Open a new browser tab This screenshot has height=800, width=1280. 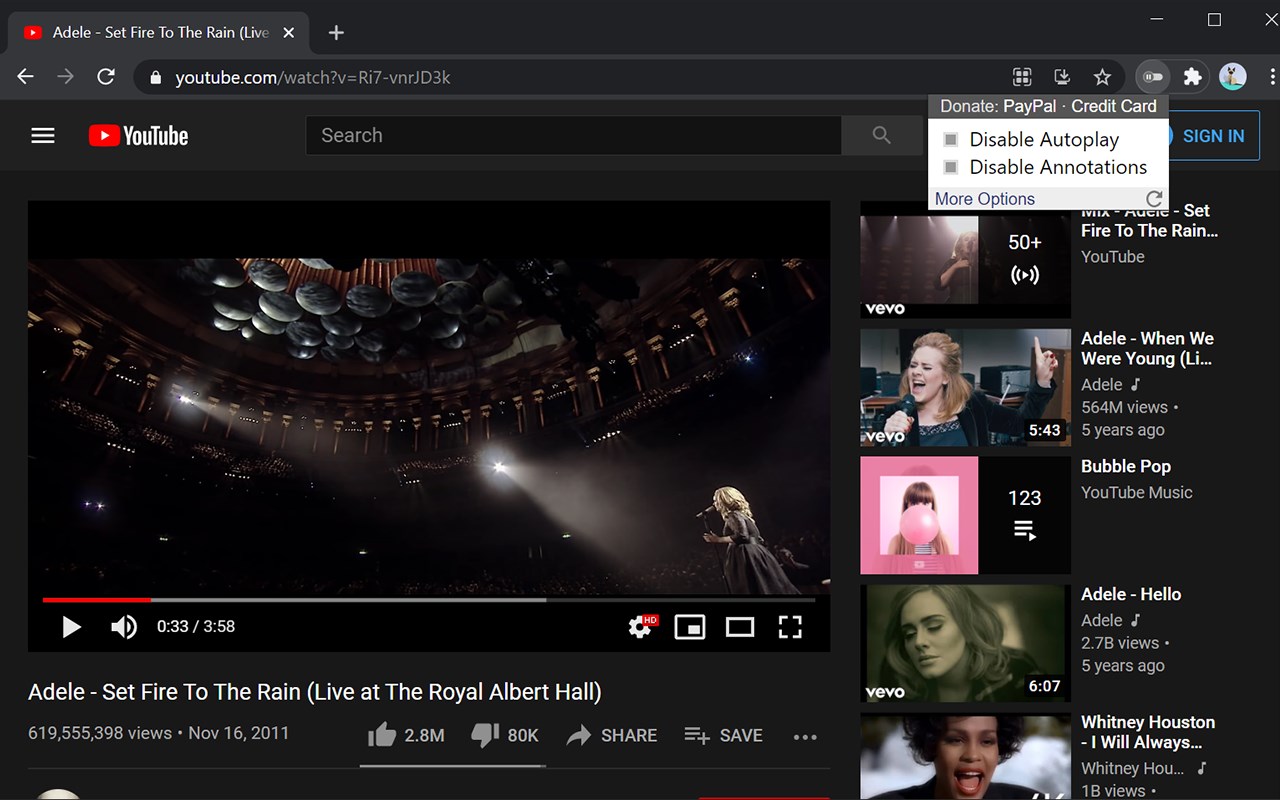[336, 33]
